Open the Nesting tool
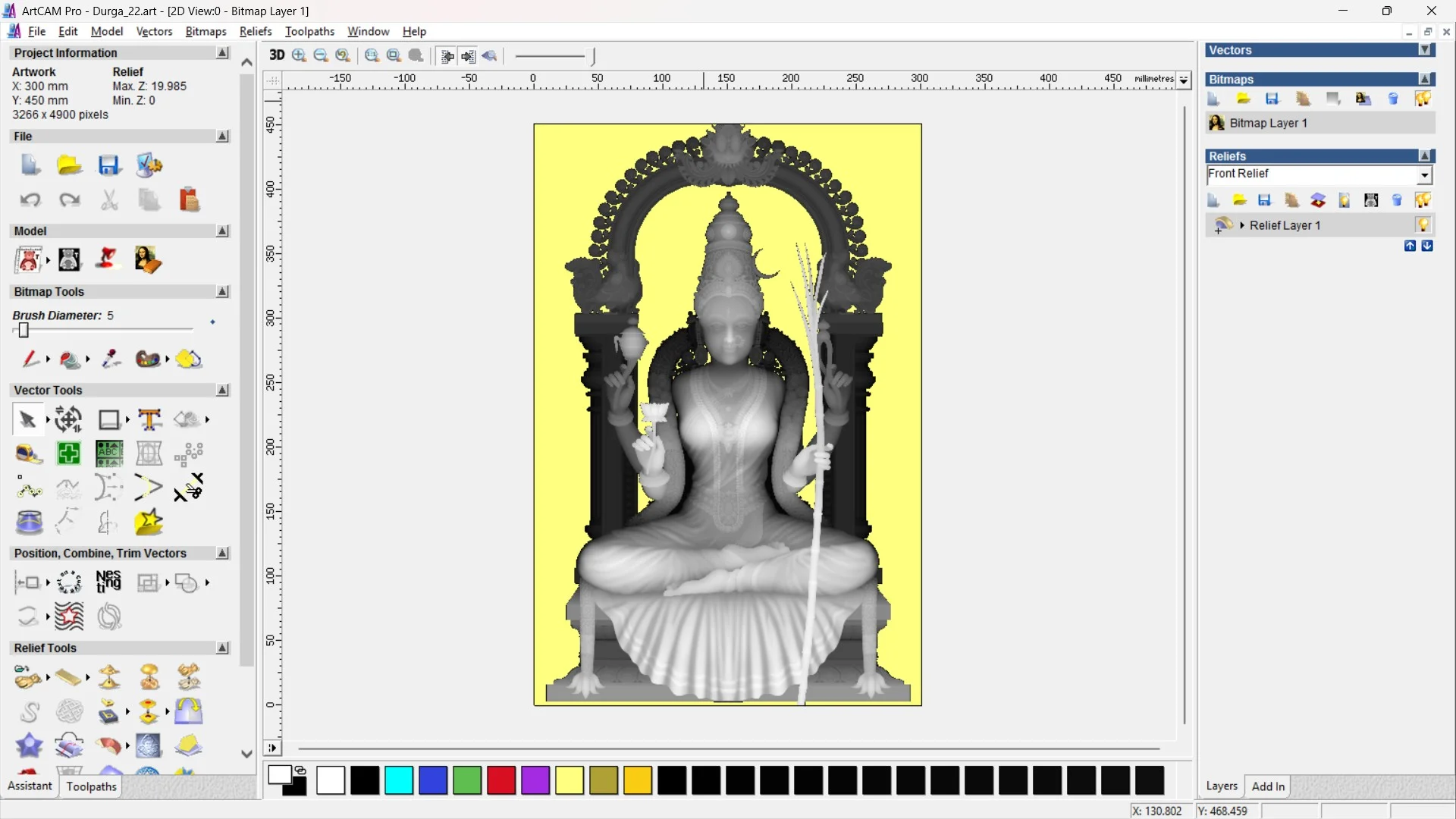Viewport: 1456px width, 819px height. click(x=108, y=582)
